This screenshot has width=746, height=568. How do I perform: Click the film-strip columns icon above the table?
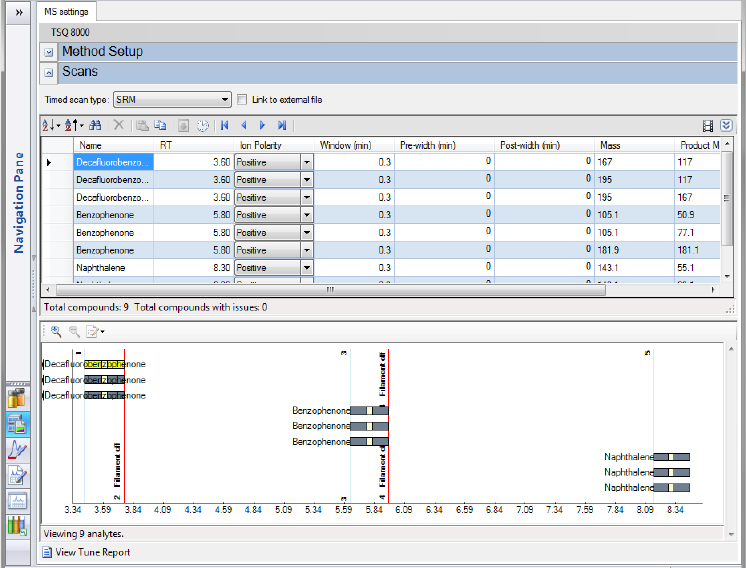click(708, 125)
